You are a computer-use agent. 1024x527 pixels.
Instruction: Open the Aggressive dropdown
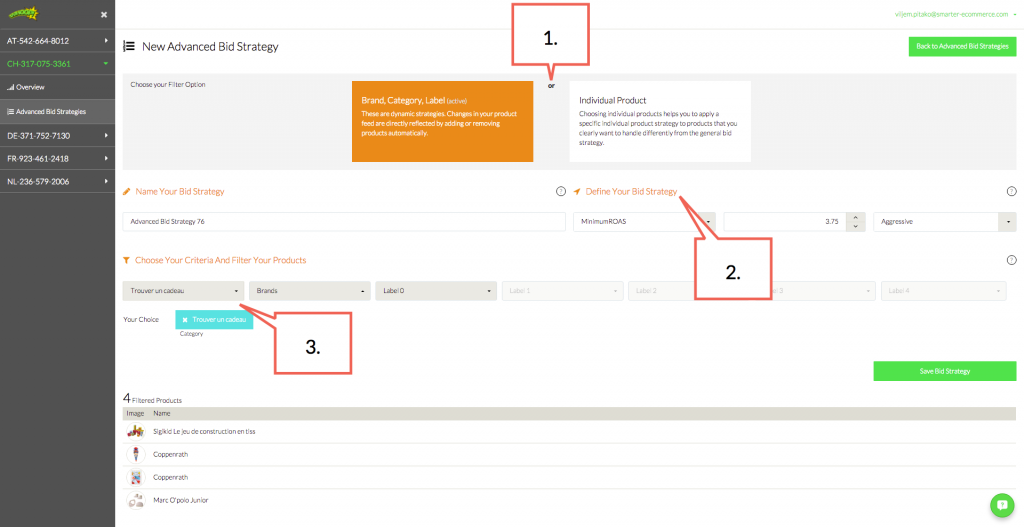tap(945, 221)
